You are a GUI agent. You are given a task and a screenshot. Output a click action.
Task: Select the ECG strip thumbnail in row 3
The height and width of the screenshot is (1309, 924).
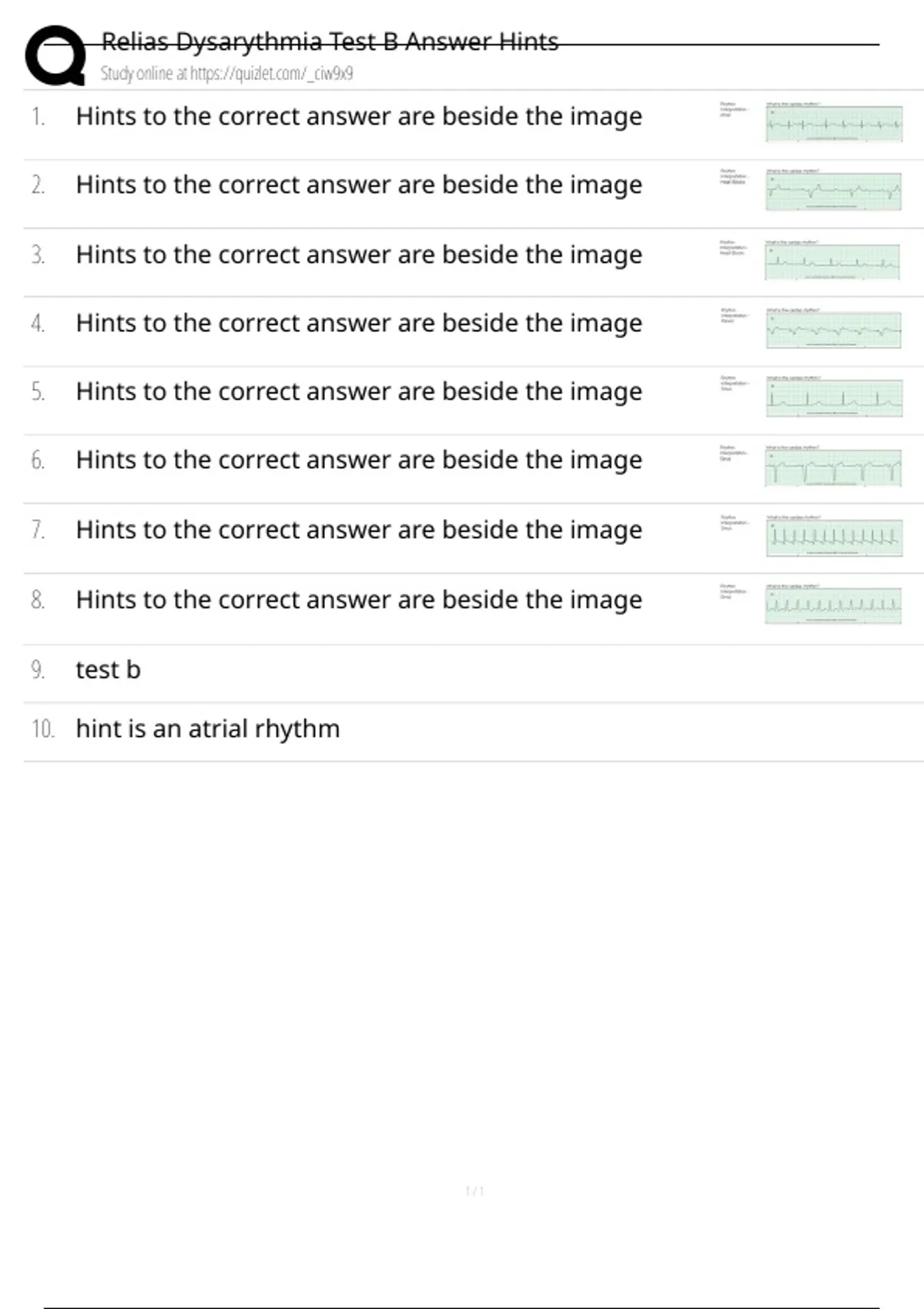pyautogui.click(x=832, y=262)
